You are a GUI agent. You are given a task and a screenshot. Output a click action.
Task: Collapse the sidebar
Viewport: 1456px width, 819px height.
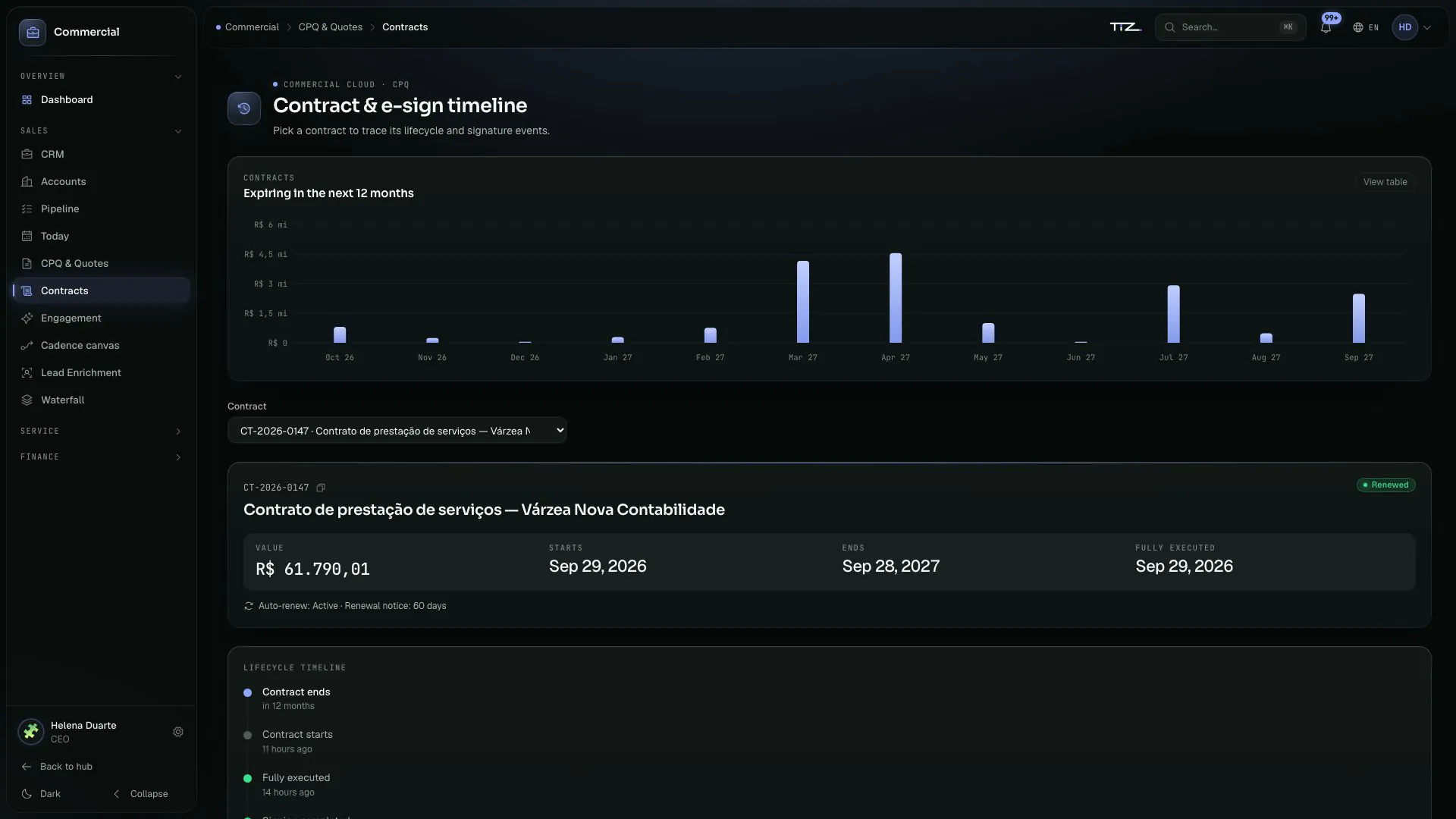[141, 794]
